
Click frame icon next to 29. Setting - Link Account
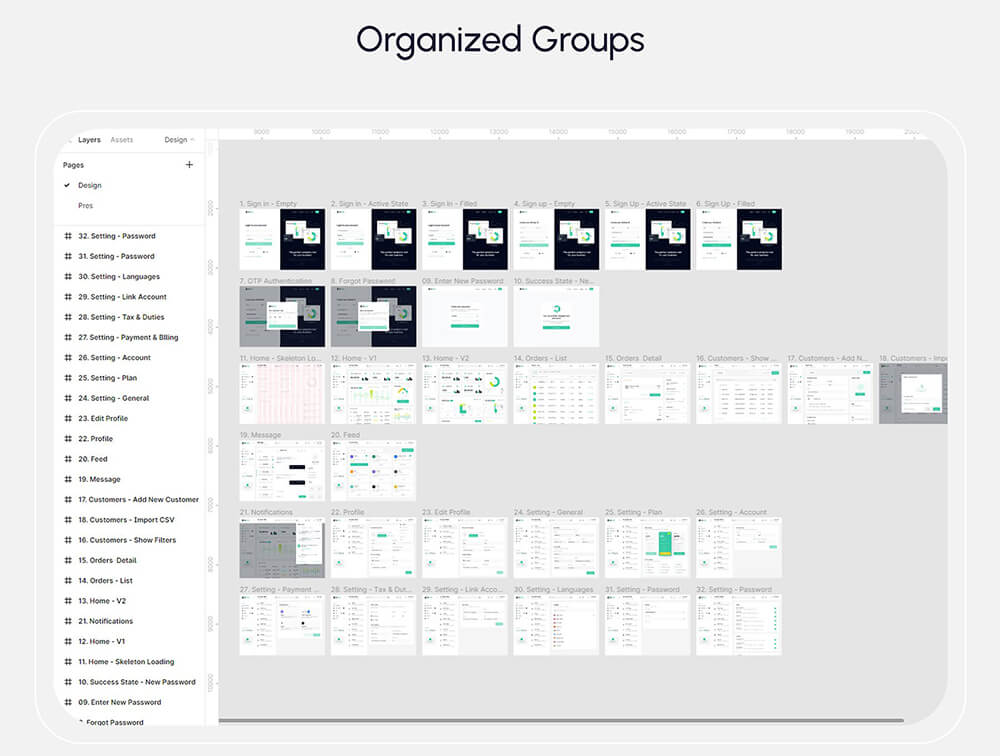pyautogui.click(x=68, y=297)
